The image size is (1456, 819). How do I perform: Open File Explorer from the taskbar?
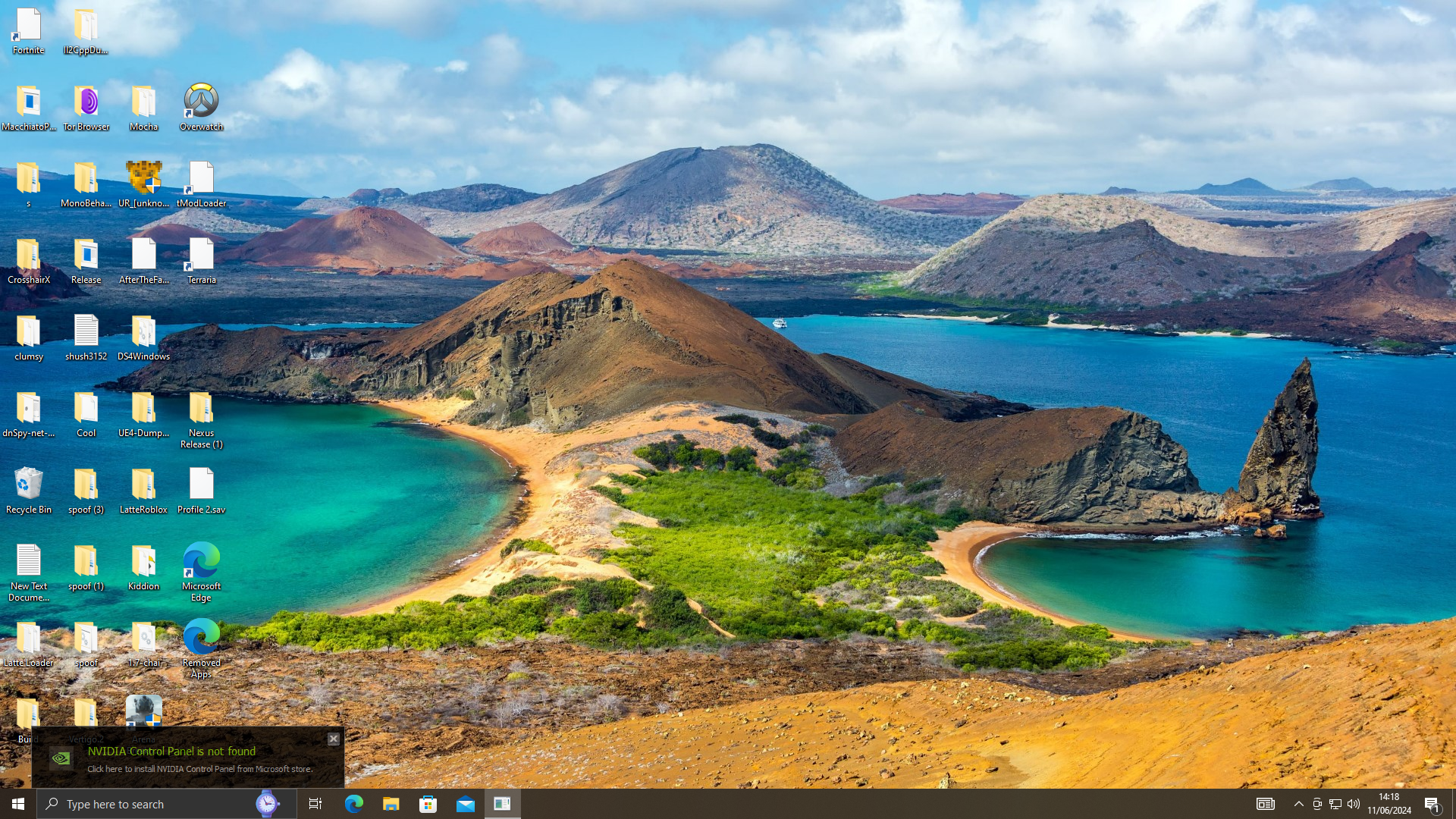[x=391, y=804]
